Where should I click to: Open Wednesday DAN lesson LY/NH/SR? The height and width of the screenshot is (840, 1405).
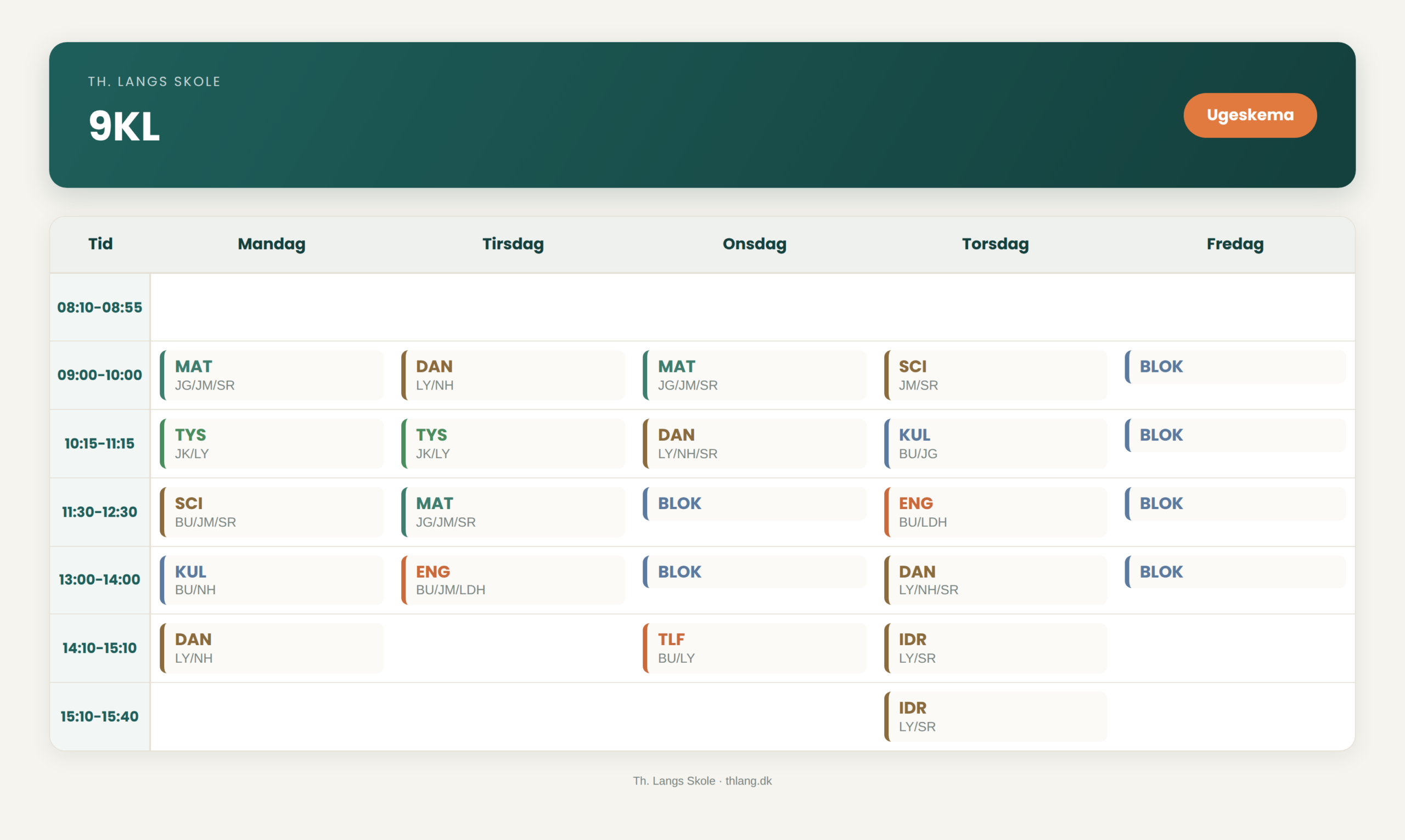[755, 443]
